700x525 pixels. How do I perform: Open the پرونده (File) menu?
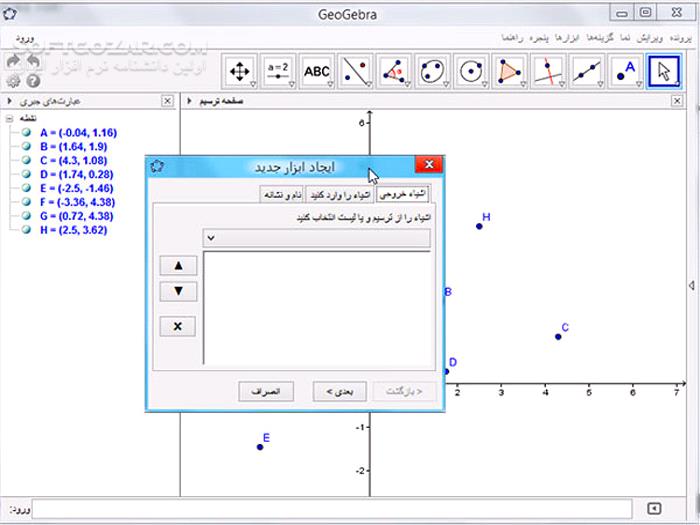(x=681, y=38)
